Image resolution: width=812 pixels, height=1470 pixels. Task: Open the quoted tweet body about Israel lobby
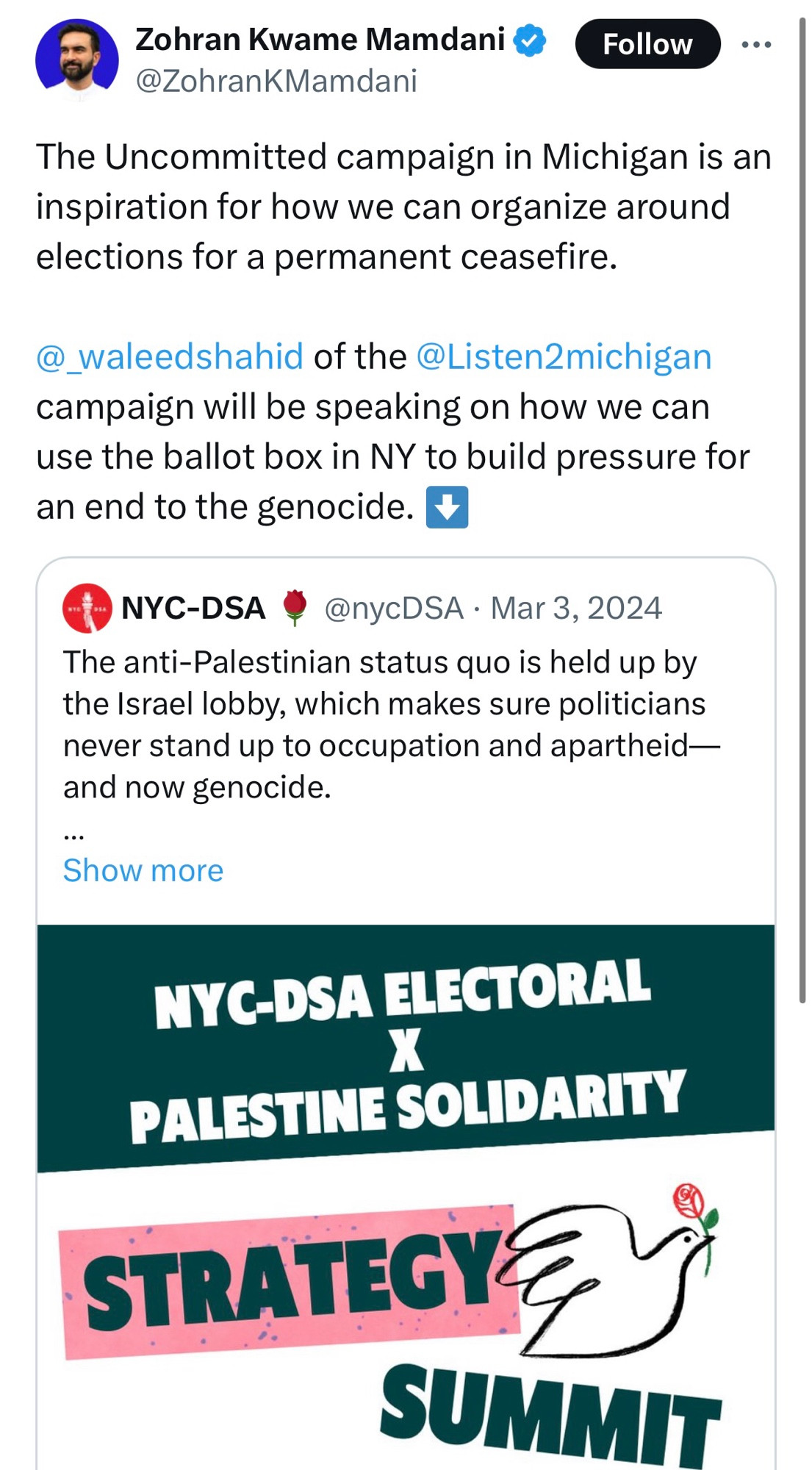pos(391,725)
